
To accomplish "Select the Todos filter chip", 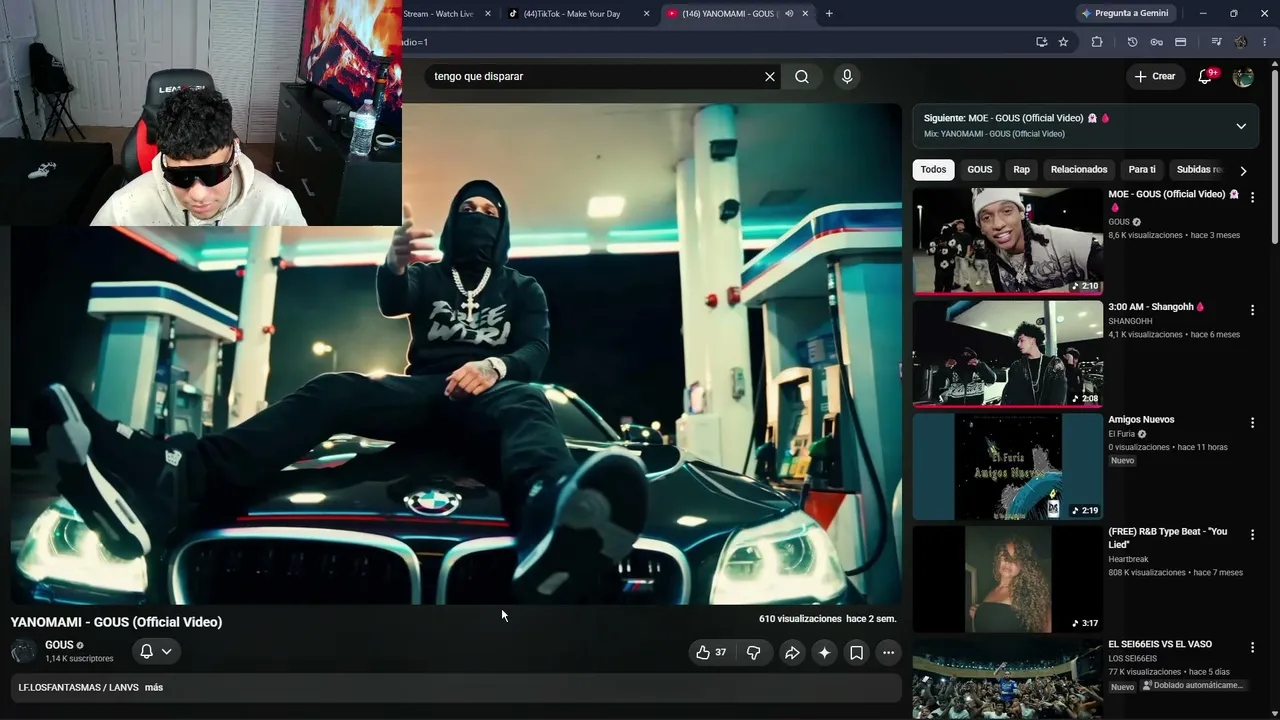I will [x=933, y=170].
